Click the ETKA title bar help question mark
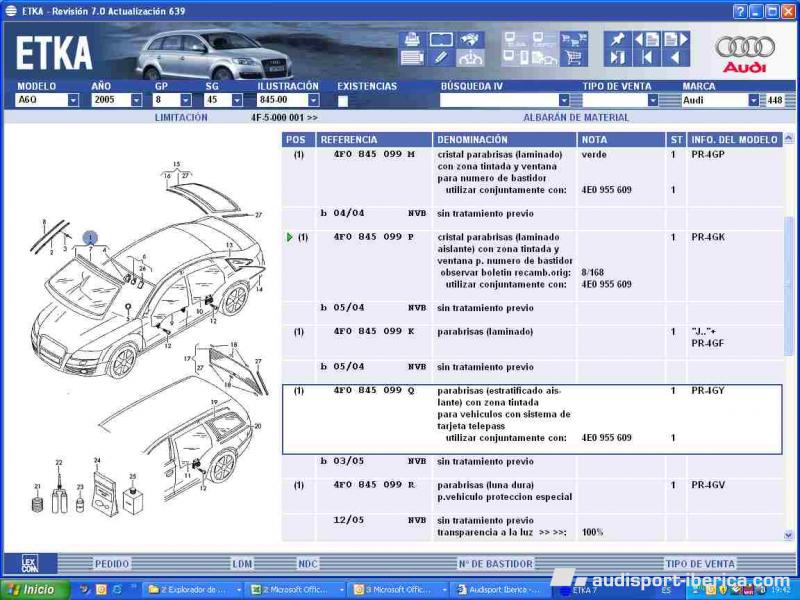800x600 pixels. click(740, 11)
